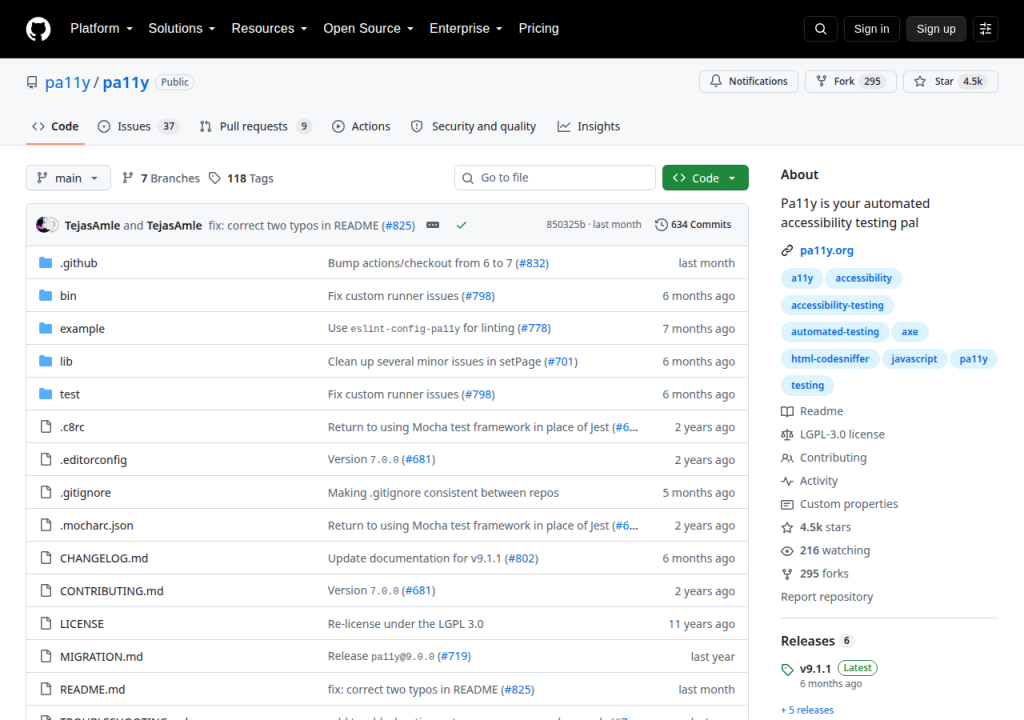Star the pa11y repository
The image size is (1024, 720).
pos(950,81)
